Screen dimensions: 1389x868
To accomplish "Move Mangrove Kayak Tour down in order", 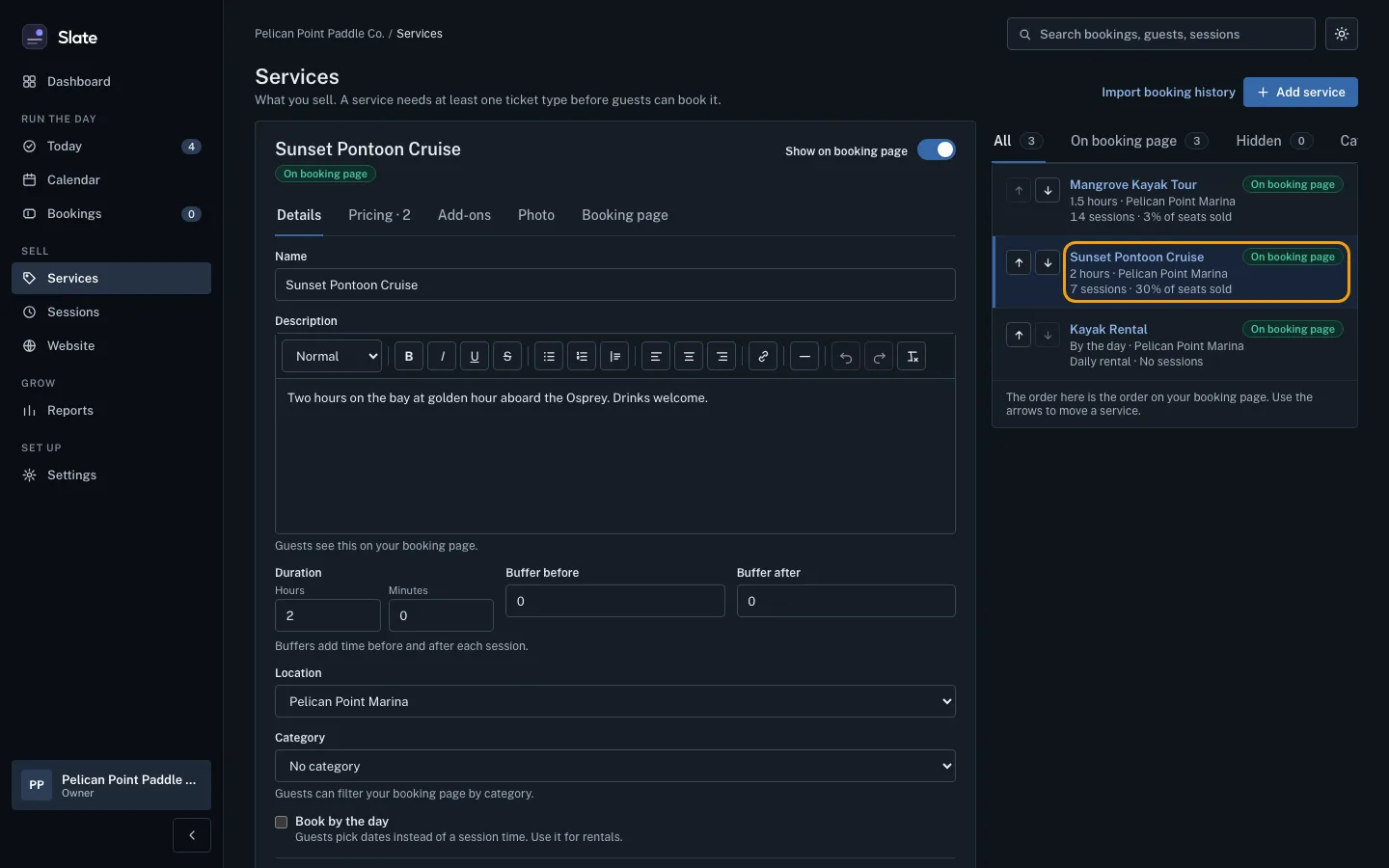I will point(1048,190).
